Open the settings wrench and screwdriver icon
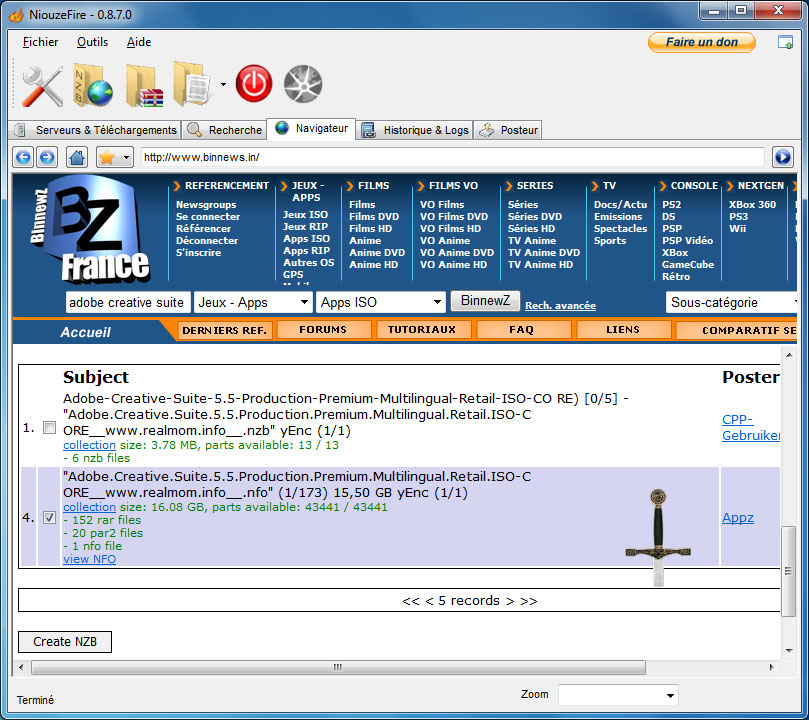The height and width of the screenshot is (720, 809). 43,86
